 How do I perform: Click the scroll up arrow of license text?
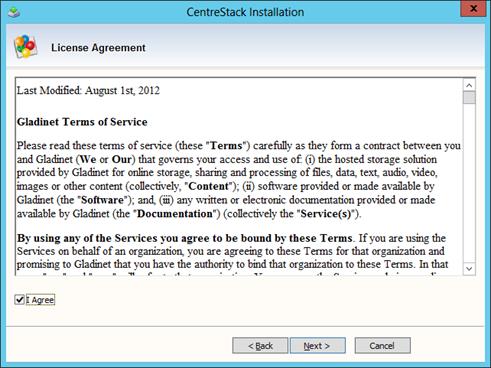coord(469,85)
